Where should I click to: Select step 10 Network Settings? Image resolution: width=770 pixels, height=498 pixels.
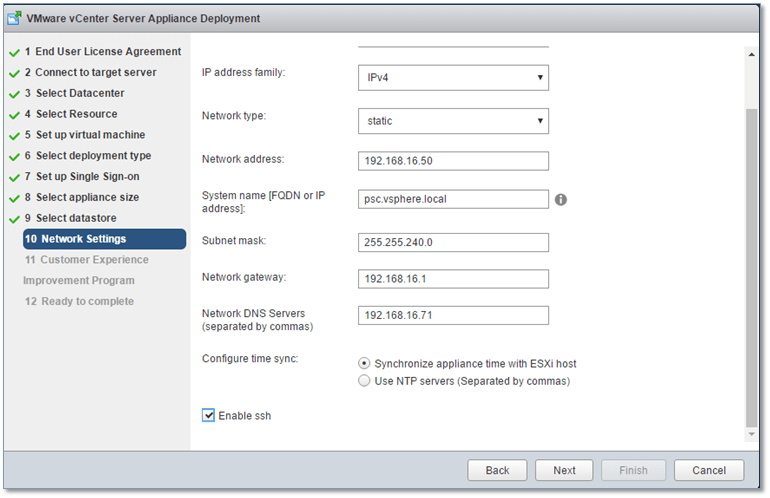coord(105,239)
